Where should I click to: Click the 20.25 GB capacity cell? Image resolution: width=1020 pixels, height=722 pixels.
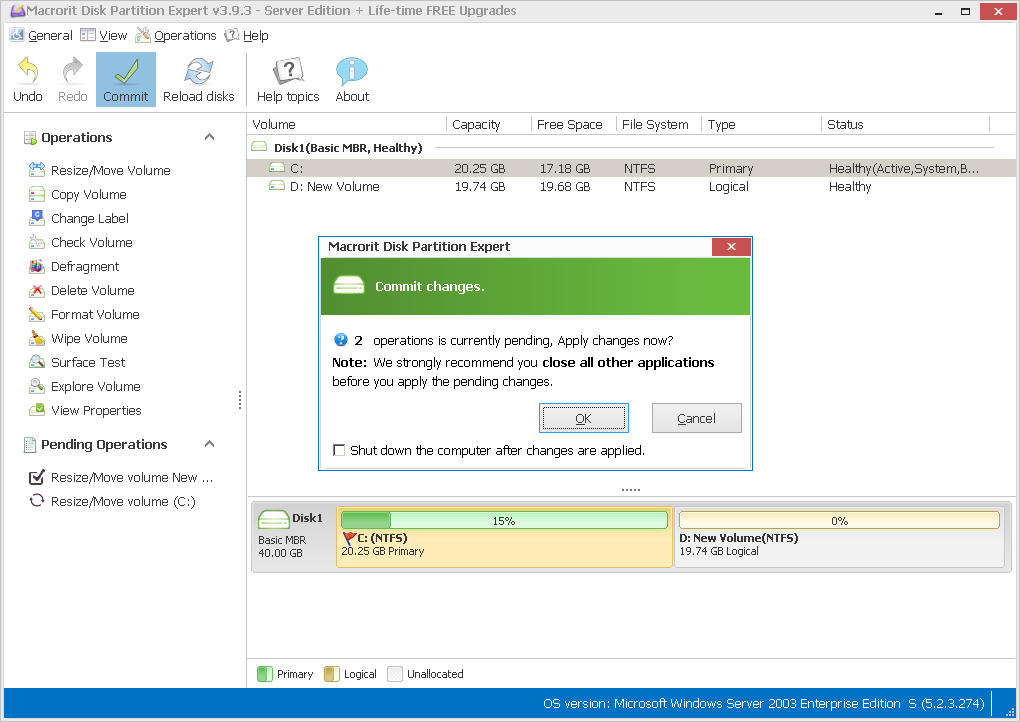coord(479,168)
